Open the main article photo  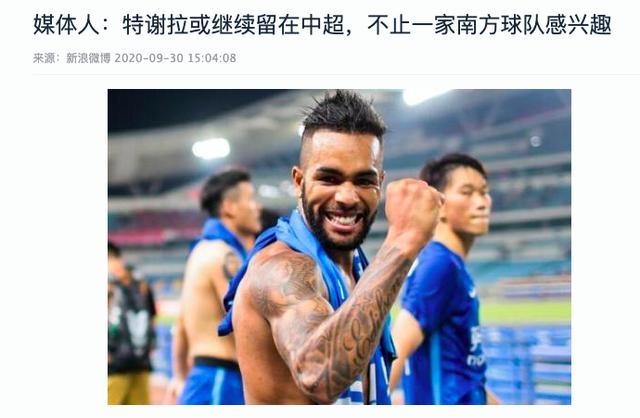(339, 247)
